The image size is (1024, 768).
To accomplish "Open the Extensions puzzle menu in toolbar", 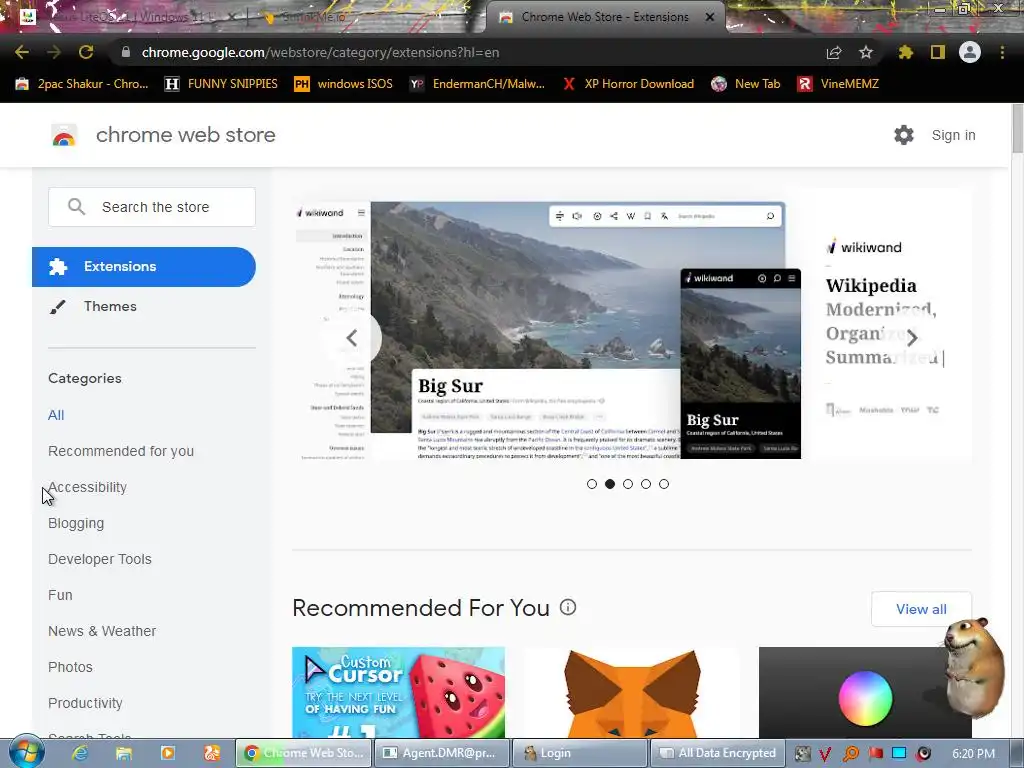I will pos(906,52).
